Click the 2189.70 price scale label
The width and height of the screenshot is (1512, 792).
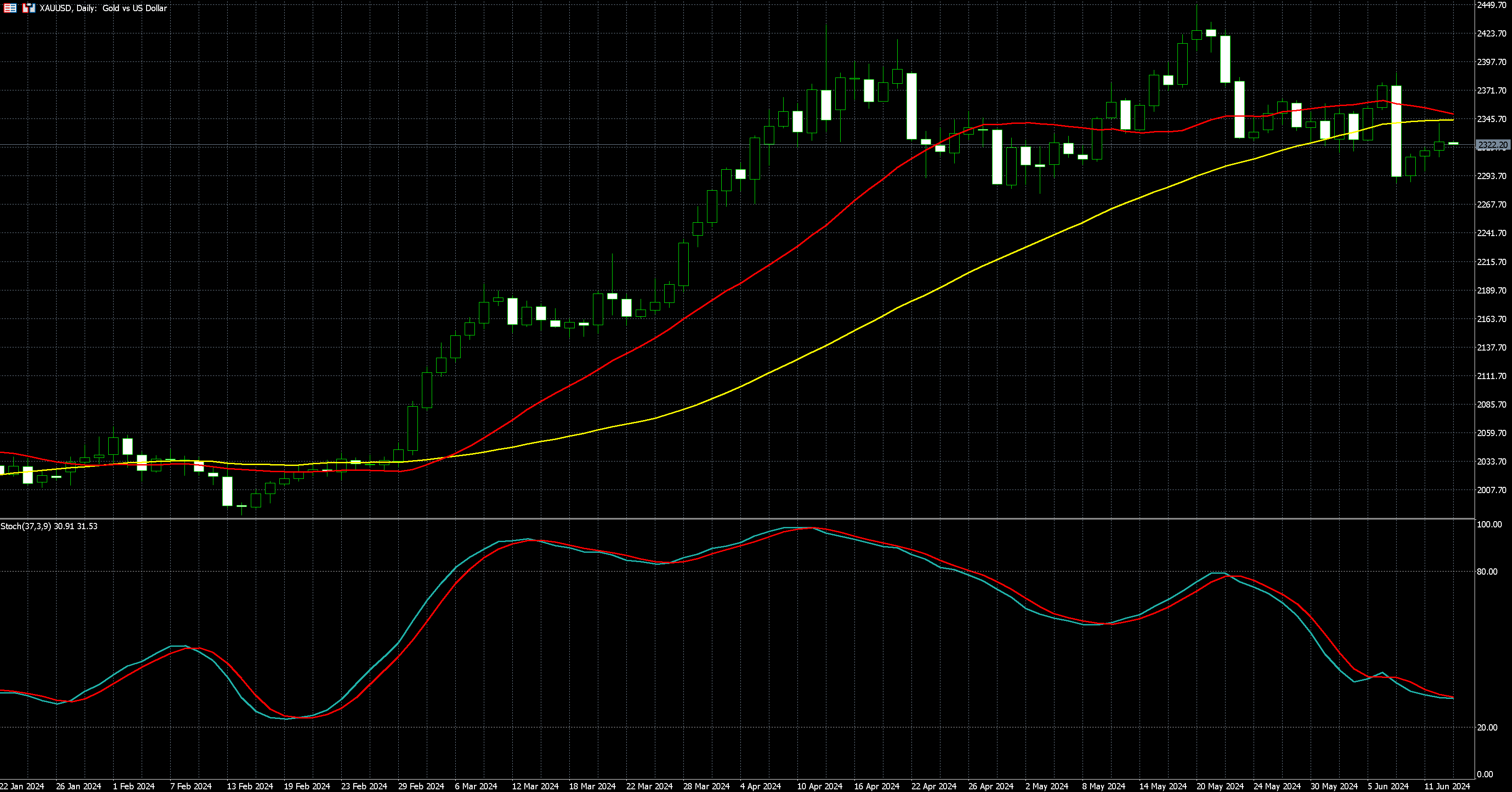pyautogui.click(x=1492, y=290)
